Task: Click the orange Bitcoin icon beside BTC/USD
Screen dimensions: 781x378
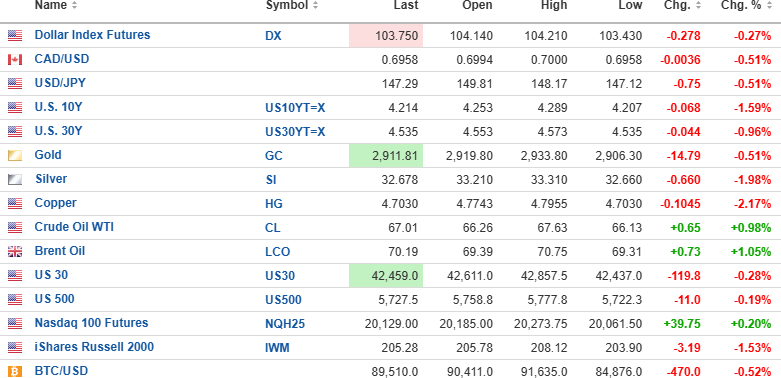Action: click(x=15, y=372)
